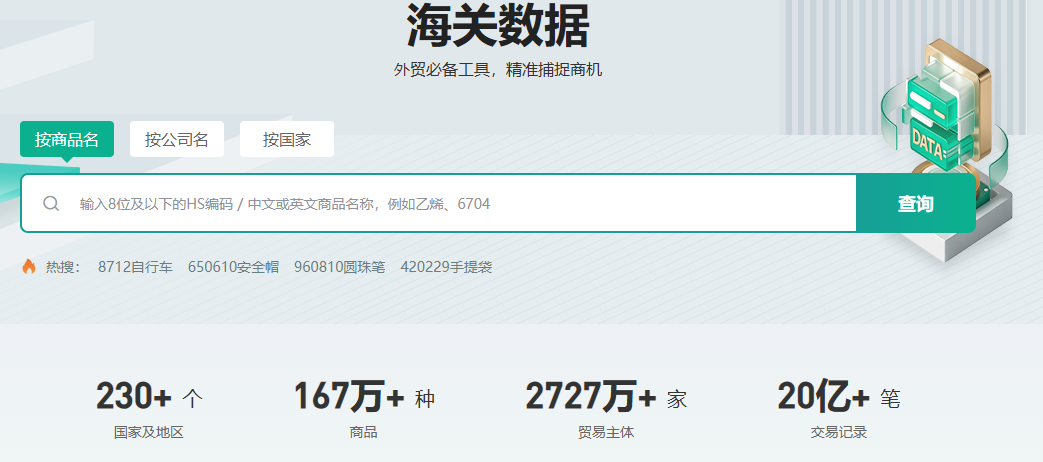The height and width of the screenshot is (462, 1043).
Task: Focus the HS编码 product search field
Action: point(438,203)
